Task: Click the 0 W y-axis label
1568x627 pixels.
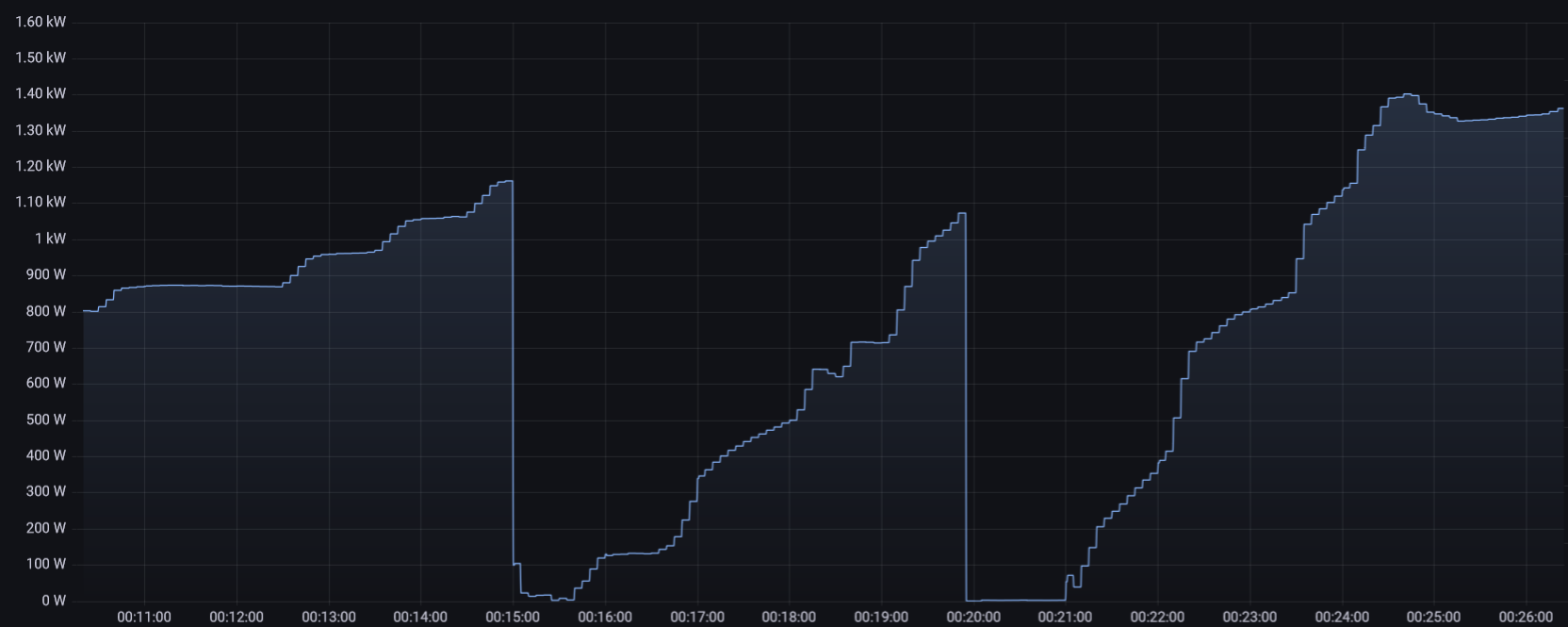Action: pos(54,601)
